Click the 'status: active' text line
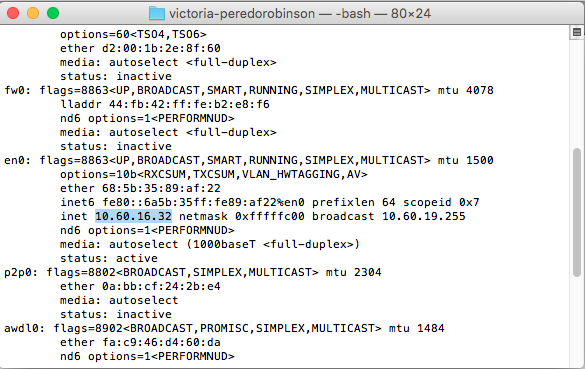The image size is (585, 369). tap(109, 258)
